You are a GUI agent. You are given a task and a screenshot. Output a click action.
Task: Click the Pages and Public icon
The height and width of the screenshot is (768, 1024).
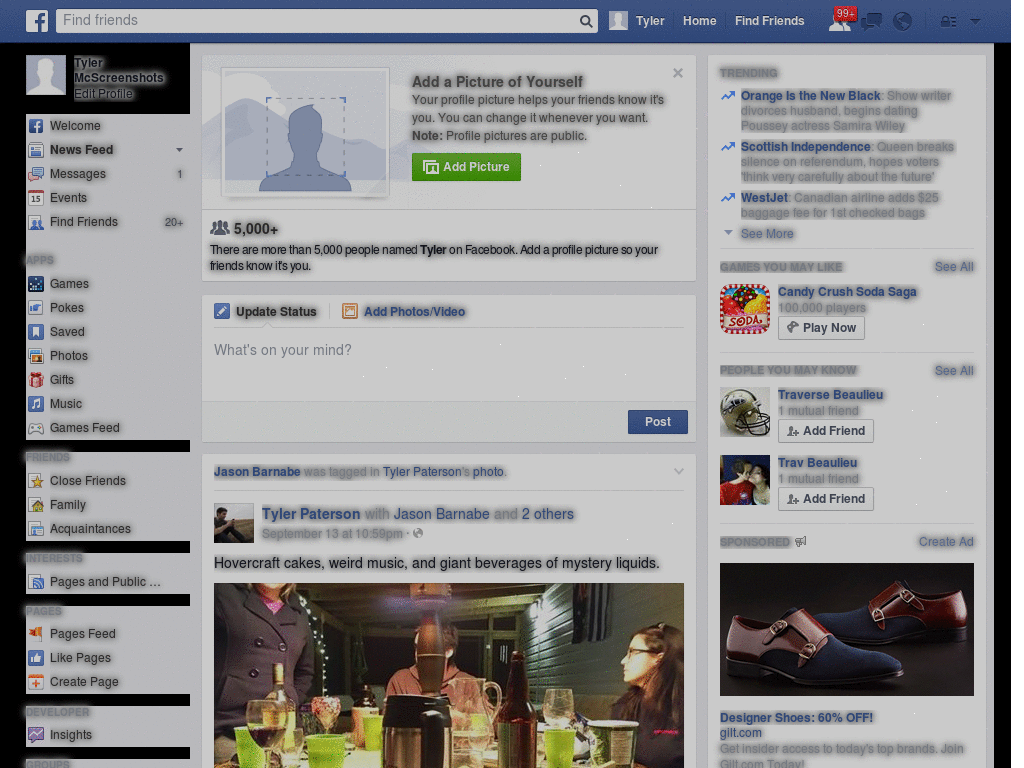(x=36, y=582)
